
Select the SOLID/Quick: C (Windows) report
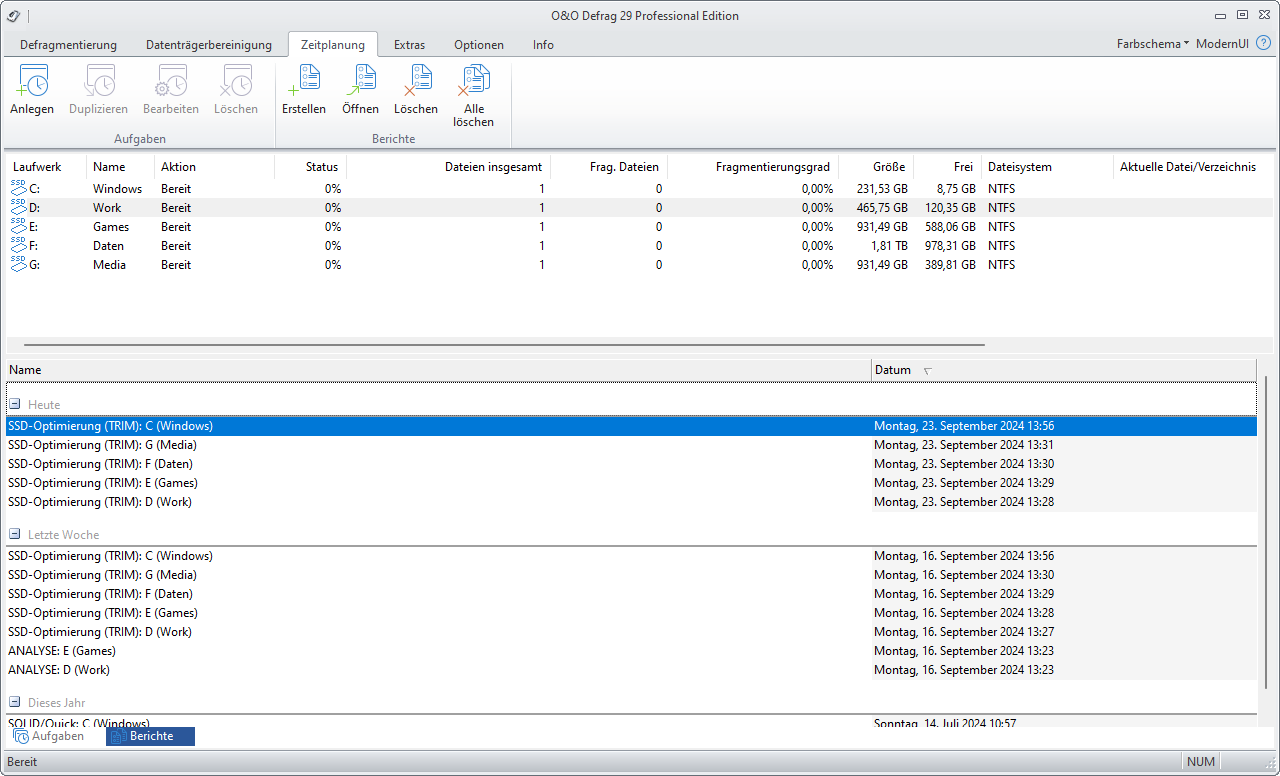click(x=631, y=722)
